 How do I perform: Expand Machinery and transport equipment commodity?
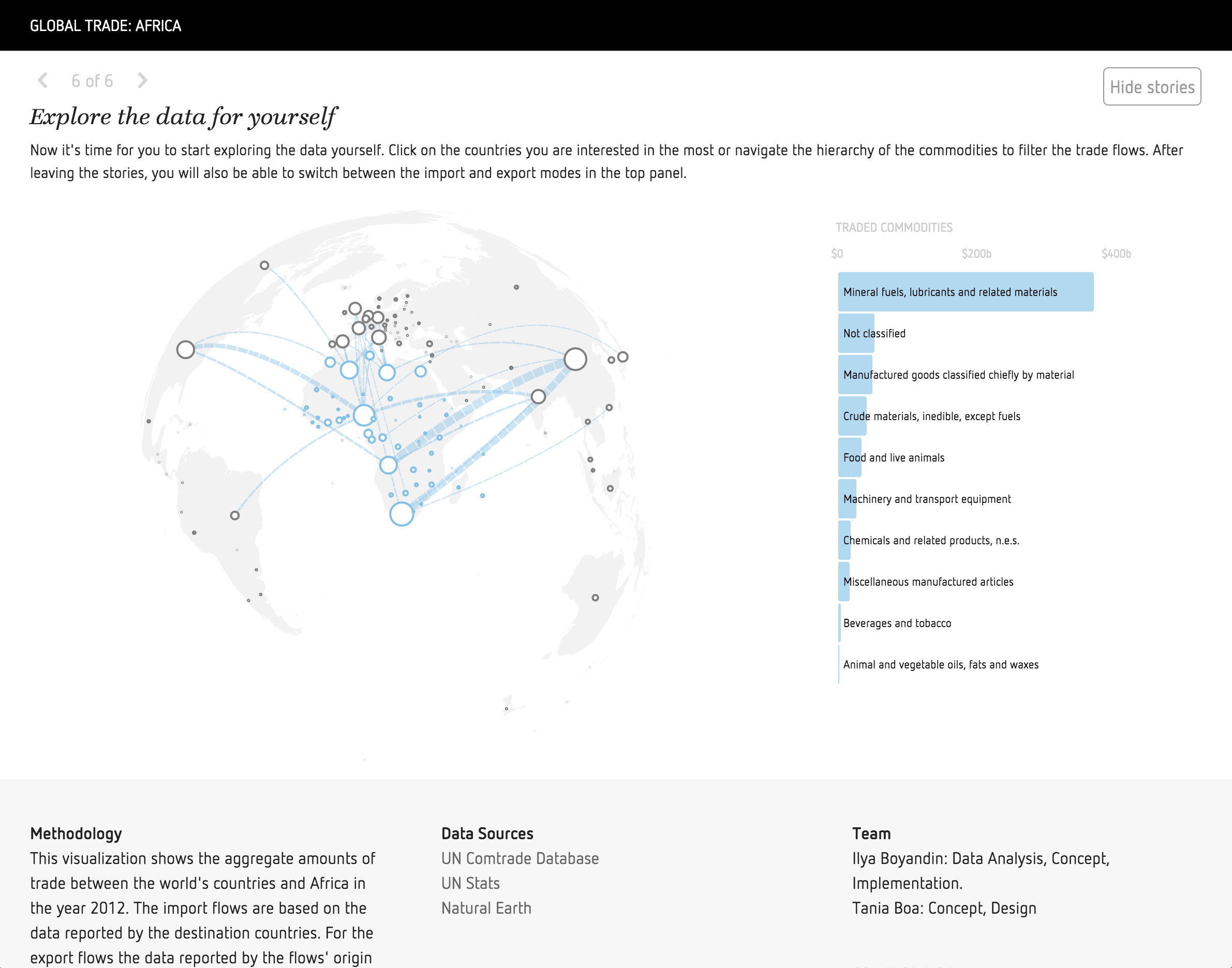point(927,499)
